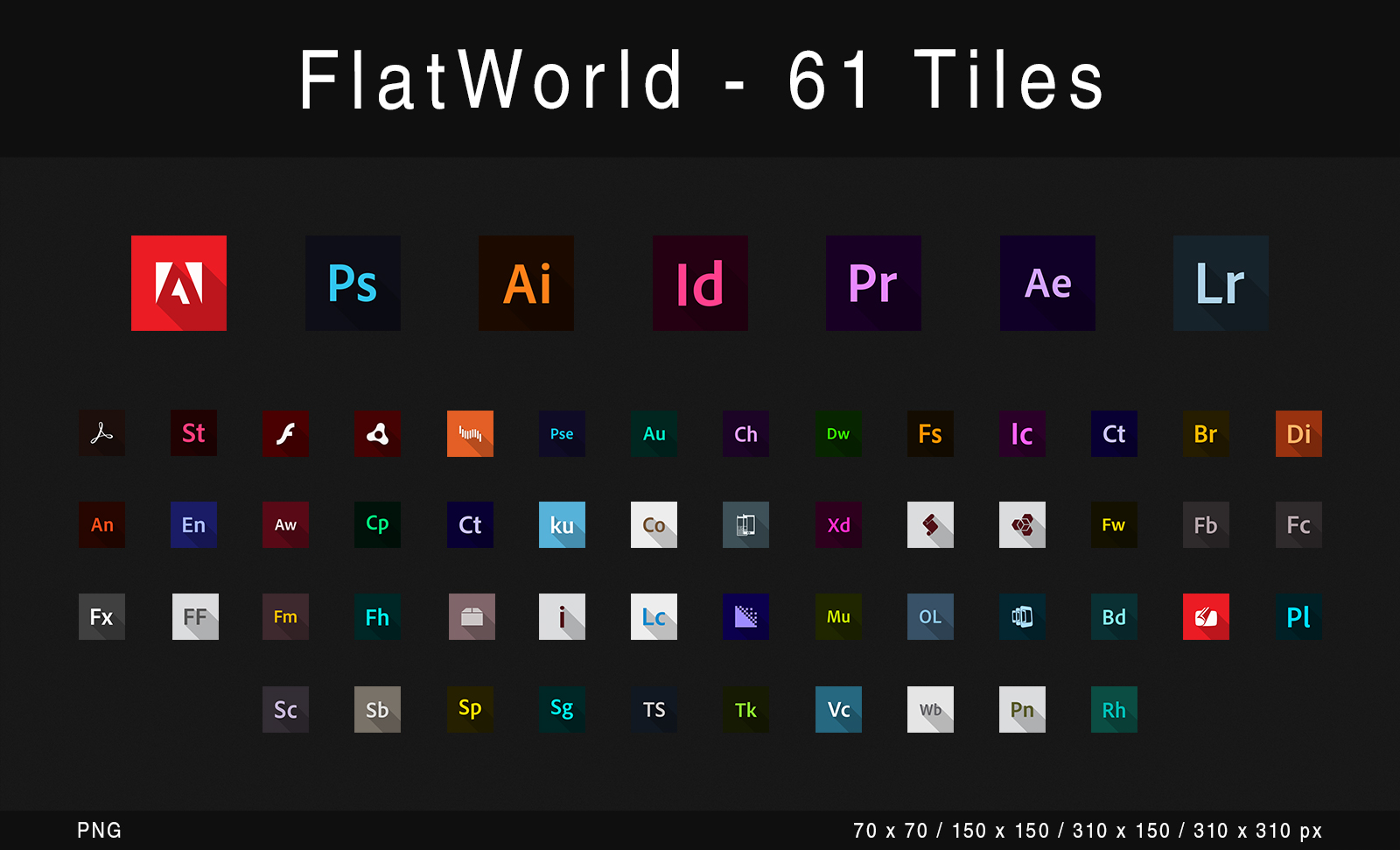
Task: Click the Version Cue Vc tile
Action: pos(837,709)
